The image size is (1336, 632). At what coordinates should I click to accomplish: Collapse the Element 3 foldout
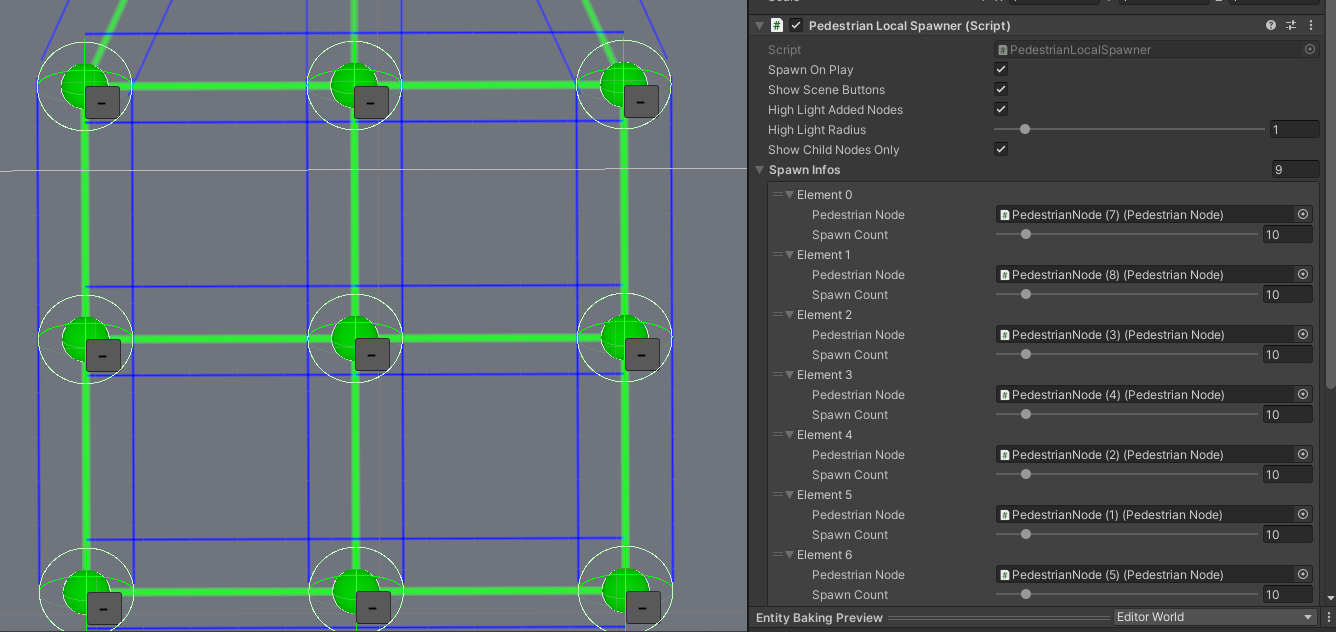tap(790, 375)
